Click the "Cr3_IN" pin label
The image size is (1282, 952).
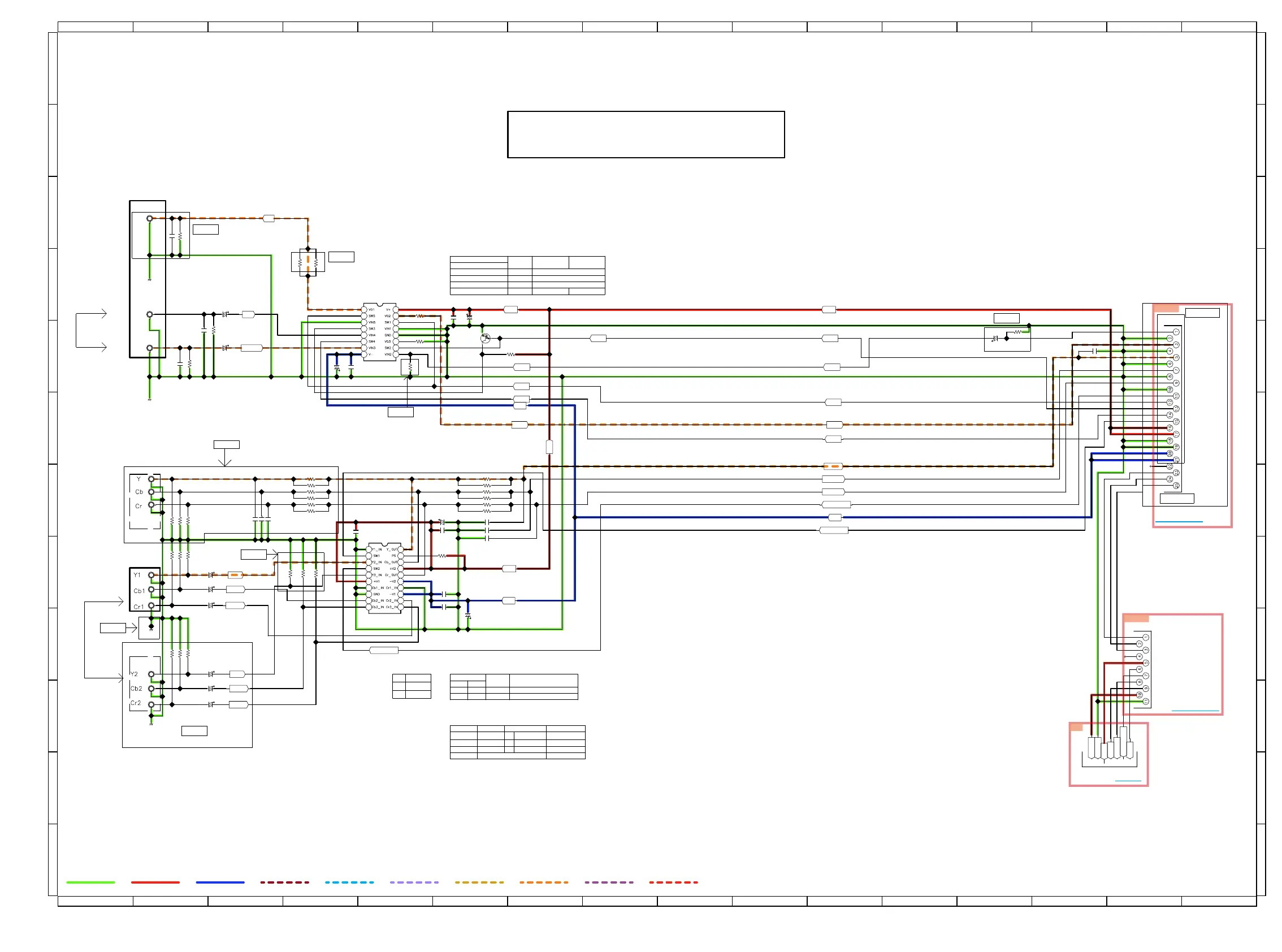pyautogui.click(x=392, y=607)
